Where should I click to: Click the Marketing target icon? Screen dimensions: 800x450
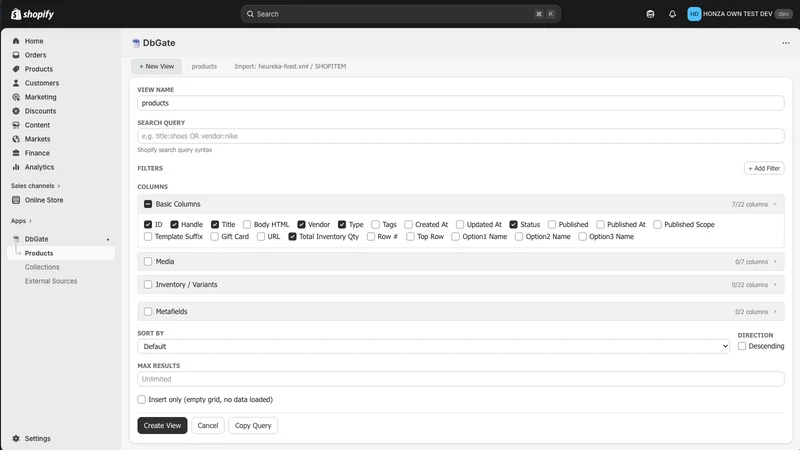point(16,97)
